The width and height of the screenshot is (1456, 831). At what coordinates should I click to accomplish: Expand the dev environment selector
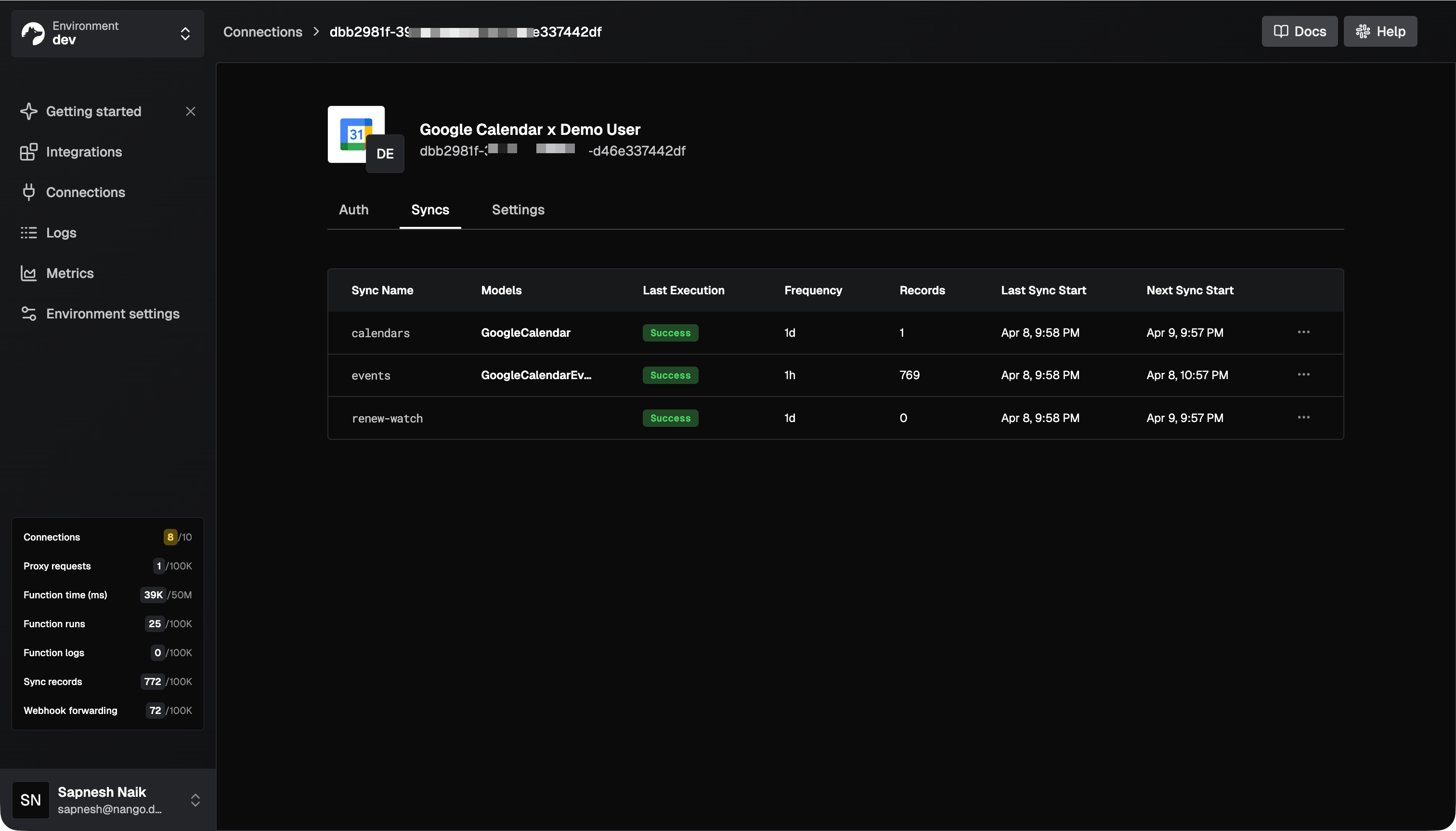coord(185,34)
